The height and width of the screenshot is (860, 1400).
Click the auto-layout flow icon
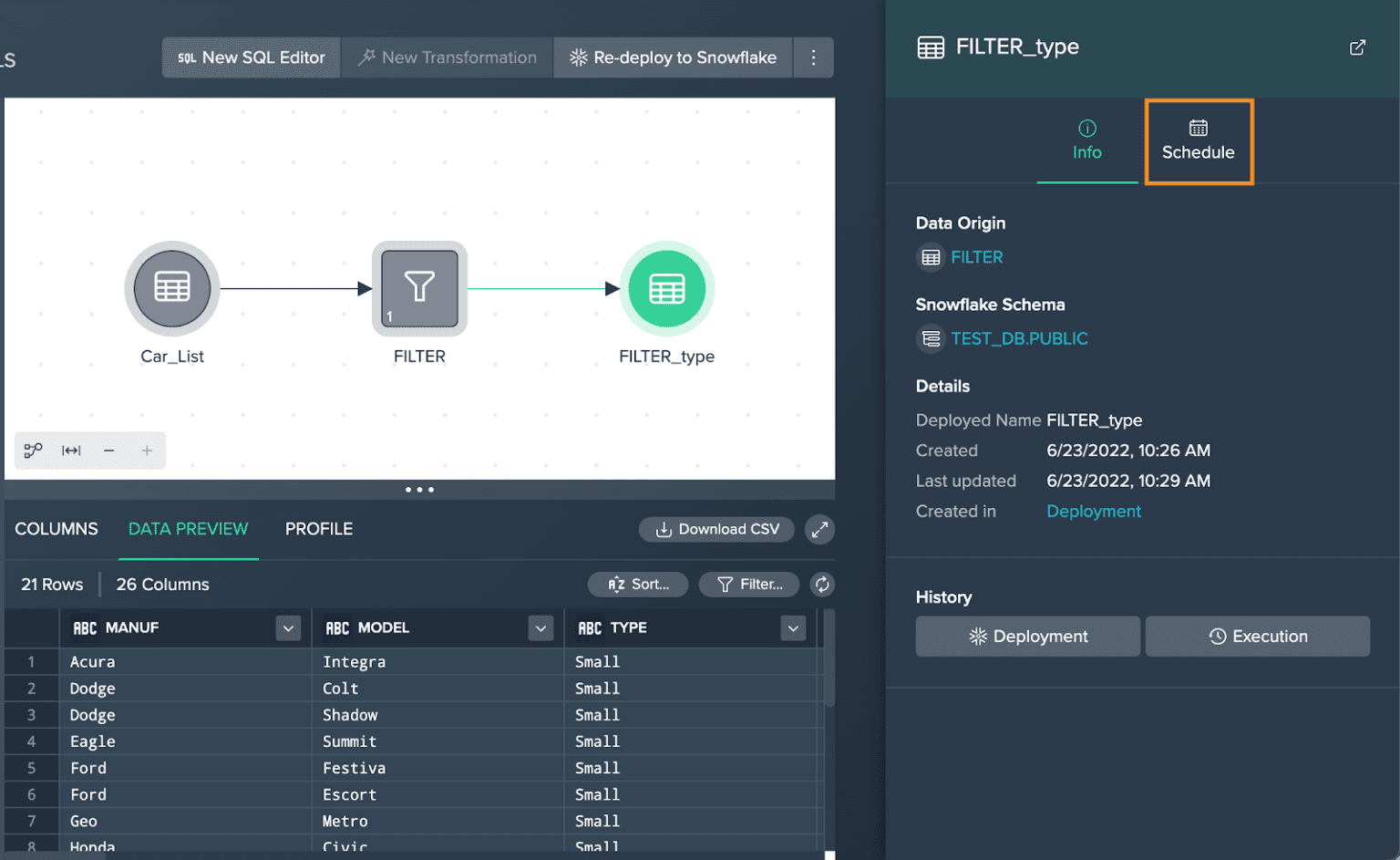click(33, 450)
